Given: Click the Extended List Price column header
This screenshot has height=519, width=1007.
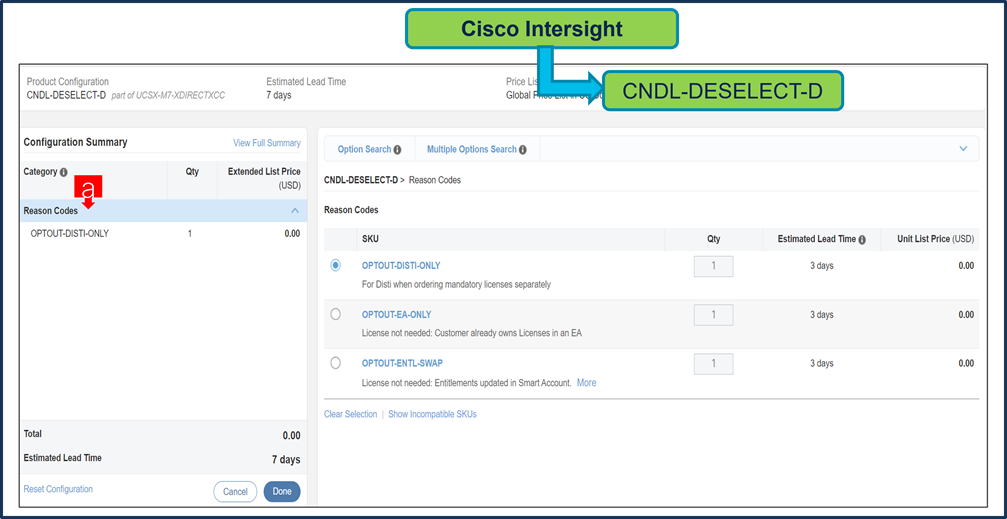Looking at the screenshot, I should pyautogui.click(x=263, y=178).
